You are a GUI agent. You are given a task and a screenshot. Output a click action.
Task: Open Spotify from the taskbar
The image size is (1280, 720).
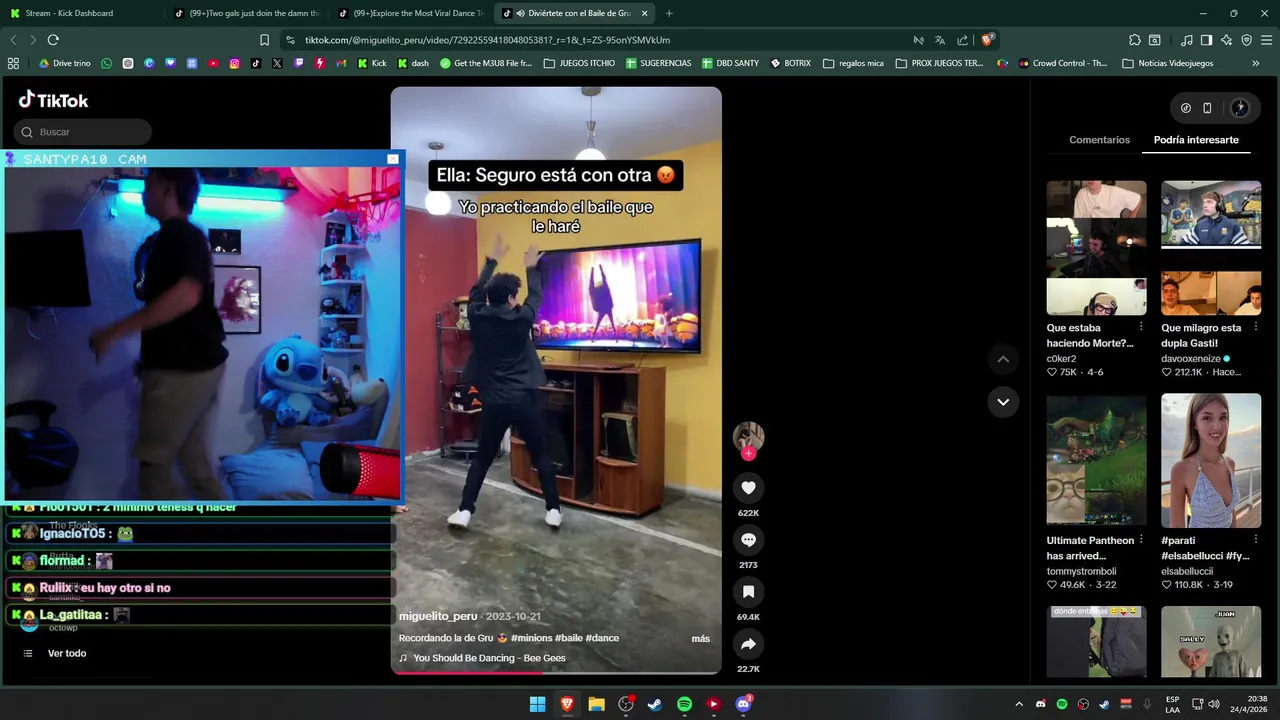coord(684,704)
